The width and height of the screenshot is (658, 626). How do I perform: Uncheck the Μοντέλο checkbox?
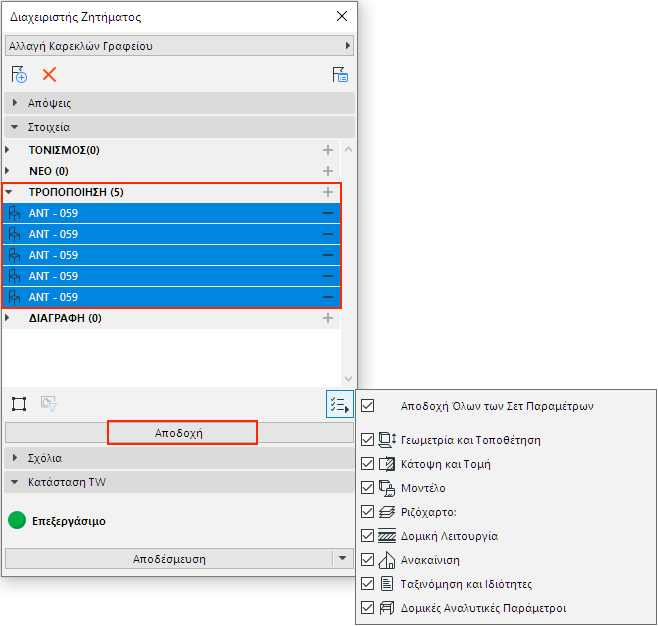tap(368, 488)
